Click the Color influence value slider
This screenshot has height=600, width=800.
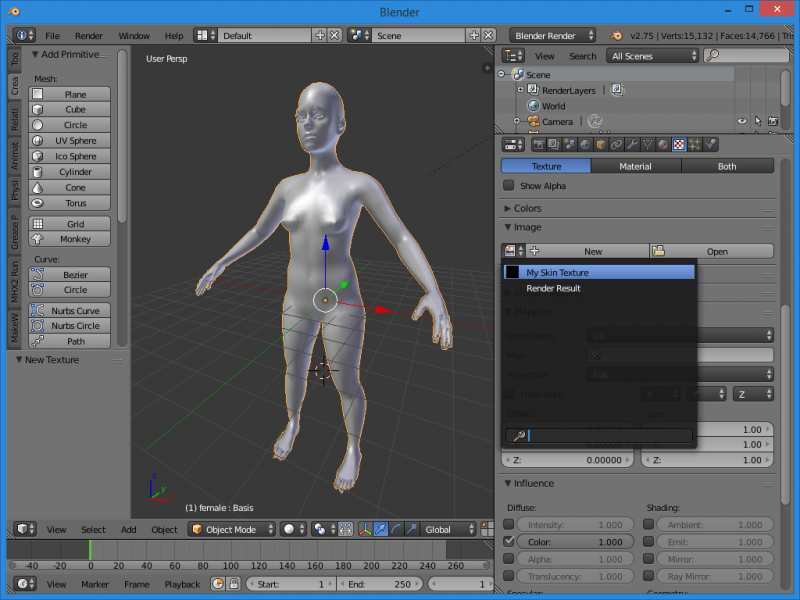click(575, 541)
